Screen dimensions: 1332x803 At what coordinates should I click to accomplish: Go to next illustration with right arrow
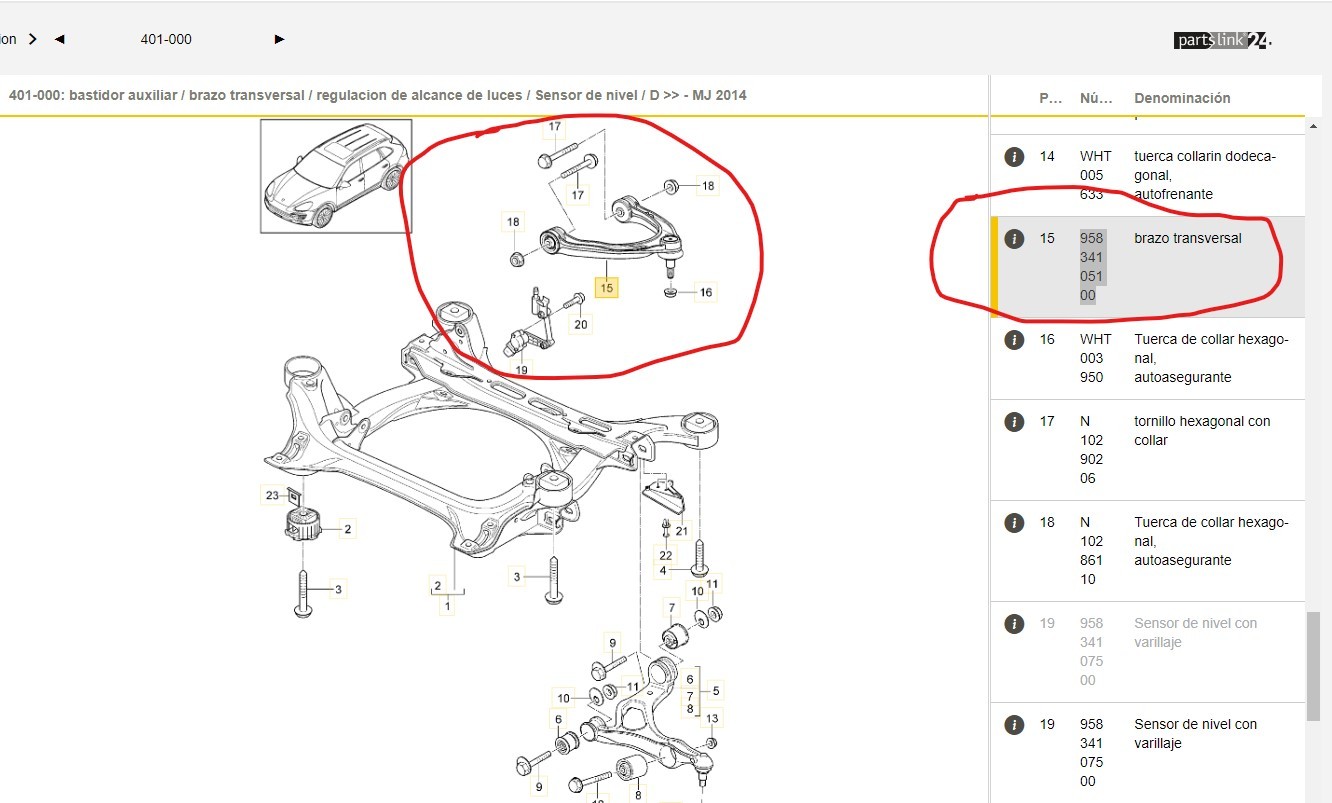point(279,39)
